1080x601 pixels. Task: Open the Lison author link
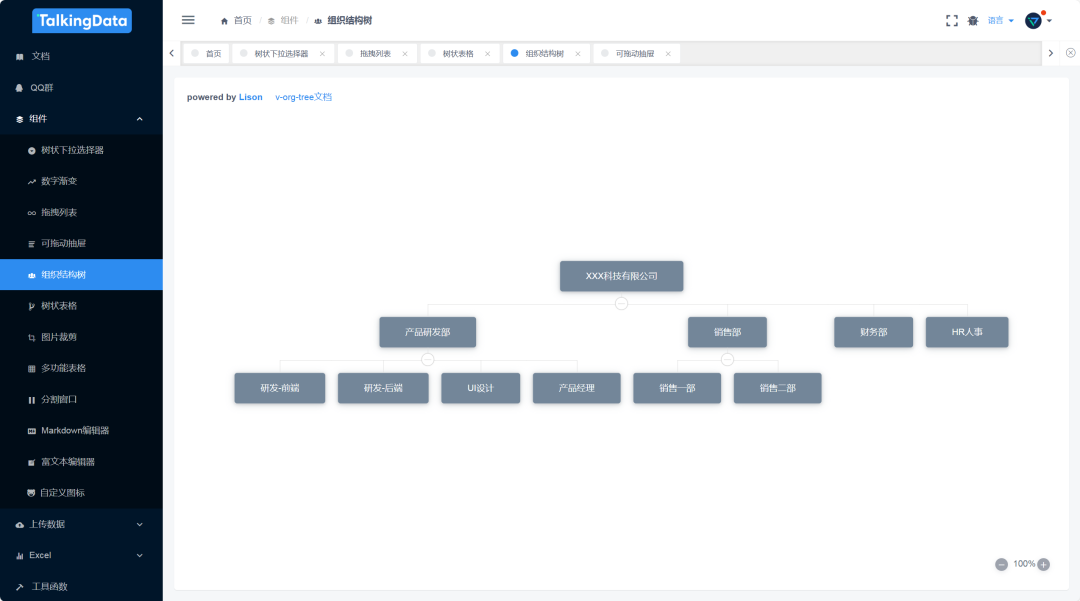(x=251, y=97)
